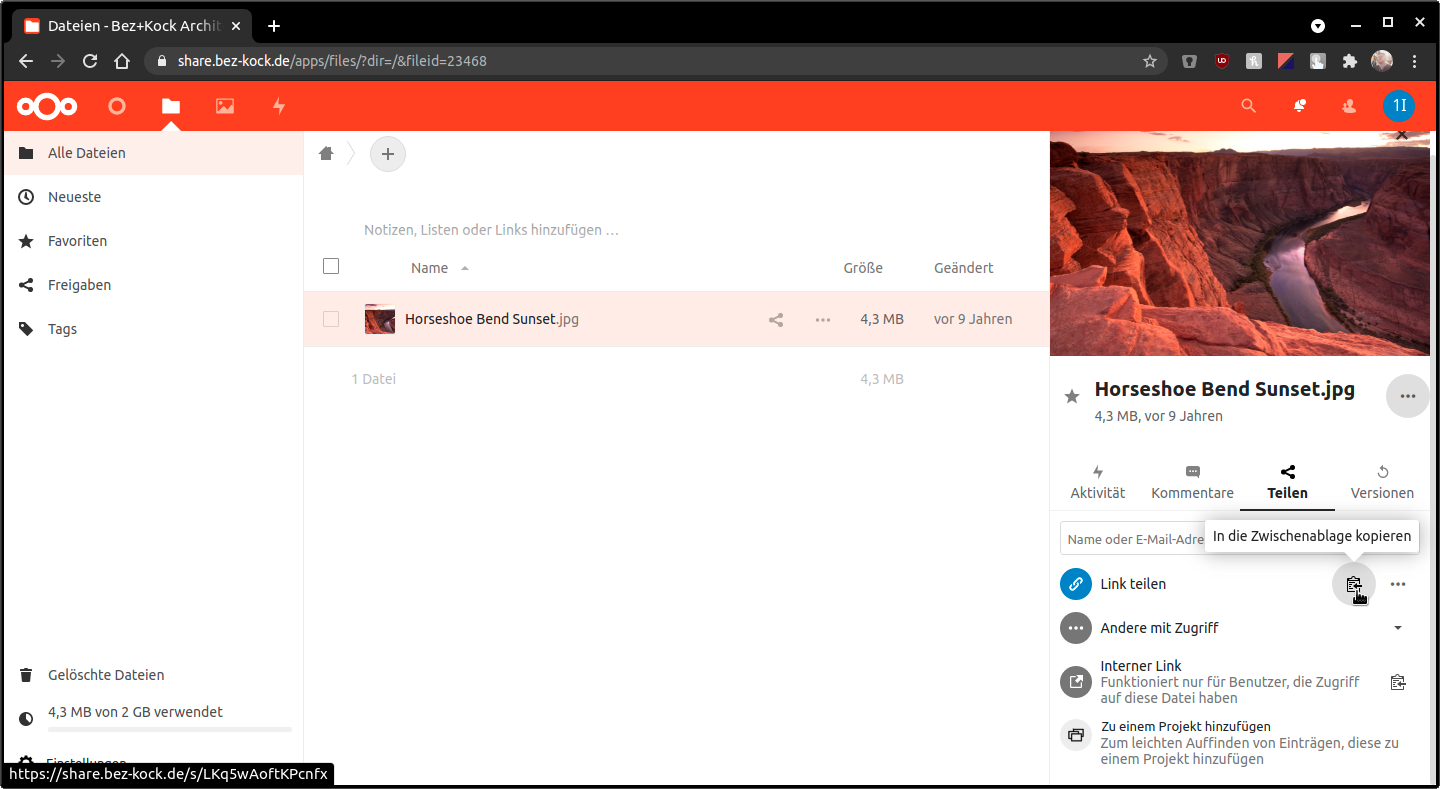This screenshot has width=1440, height=789.
Task: Sort the file list by the Größe column
Action: [862, 268]
